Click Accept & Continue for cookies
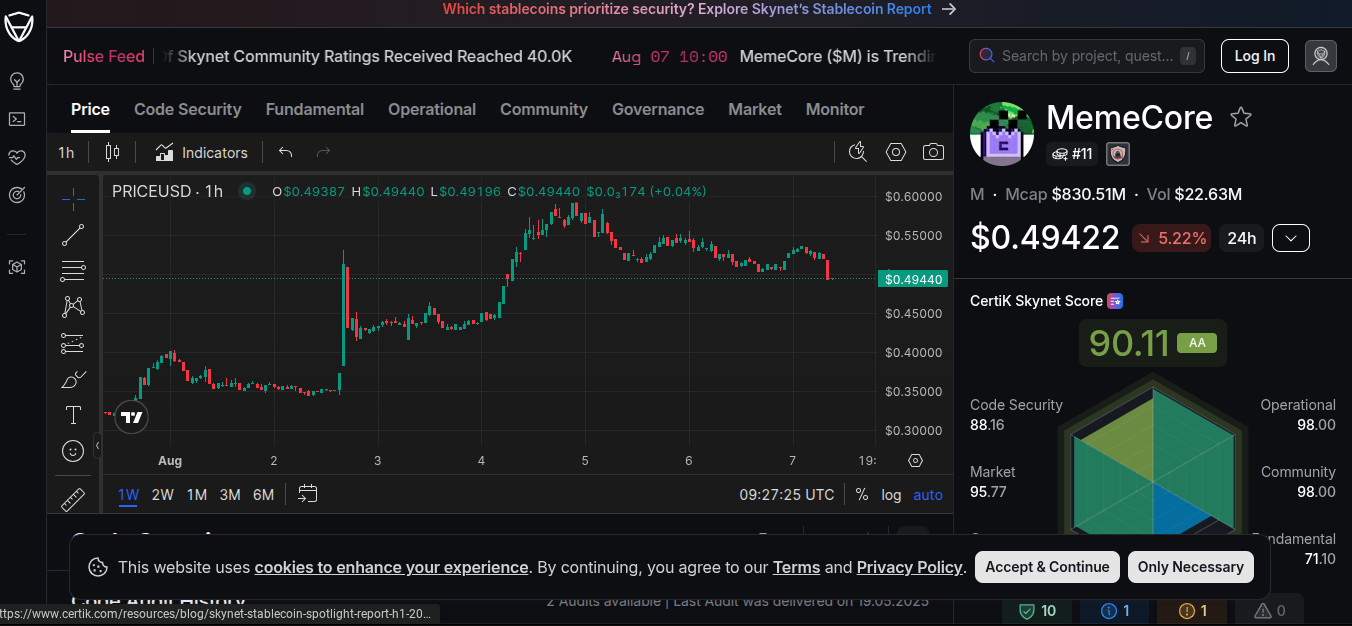Viewport: 1352px width, 626px height. 1047,567
